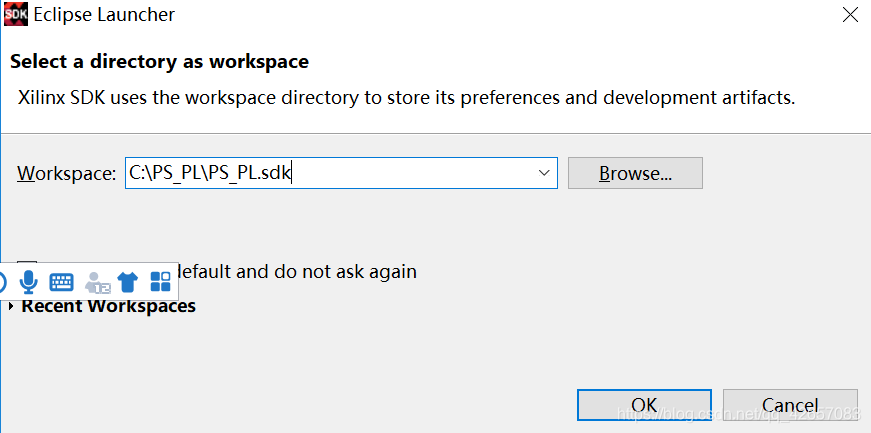Open the Workspace path dropdown arrow
871x433 pixels.
click(x=544, y=173)
